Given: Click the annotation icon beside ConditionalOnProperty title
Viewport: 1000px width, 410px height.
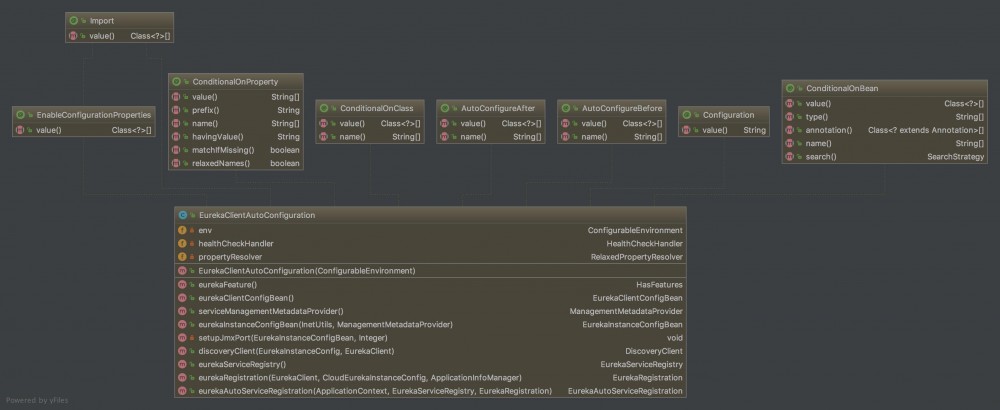Looking at the screenshot, I should tap(176, 82).
